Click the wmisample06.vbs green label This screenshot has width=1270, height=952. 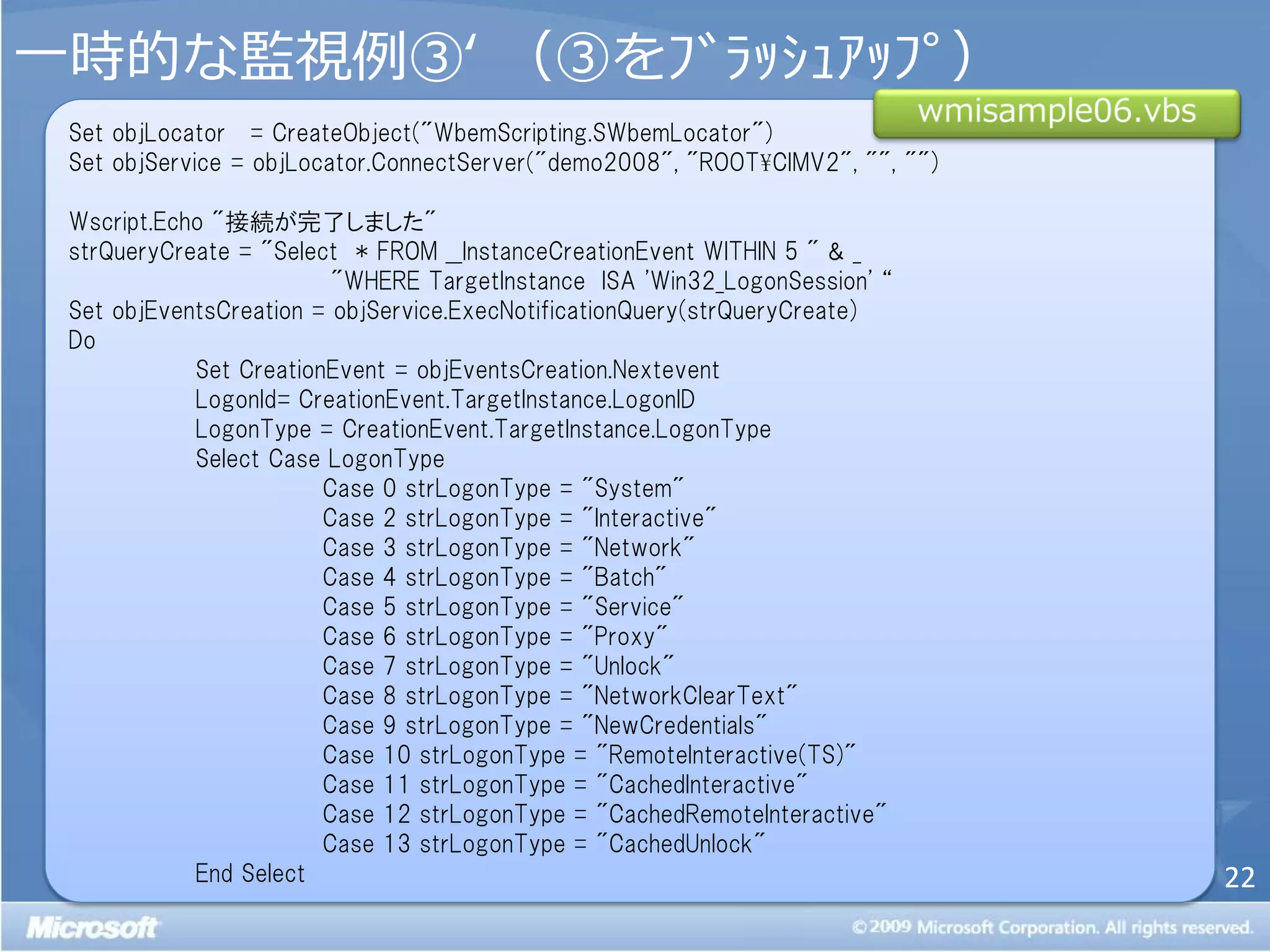[1057, 113]
